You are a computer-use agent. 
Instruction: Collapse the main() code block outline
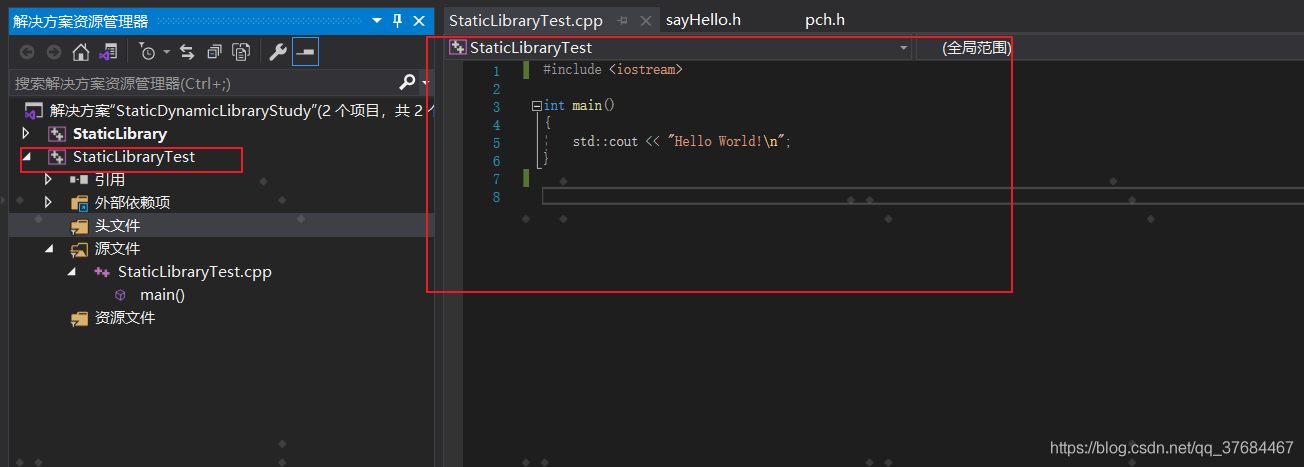(x=536, y=105)
